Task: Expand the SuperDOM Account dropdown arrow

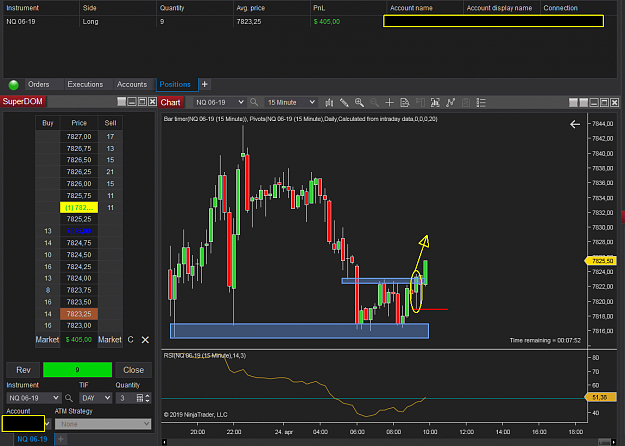Action: coord(47,424)
